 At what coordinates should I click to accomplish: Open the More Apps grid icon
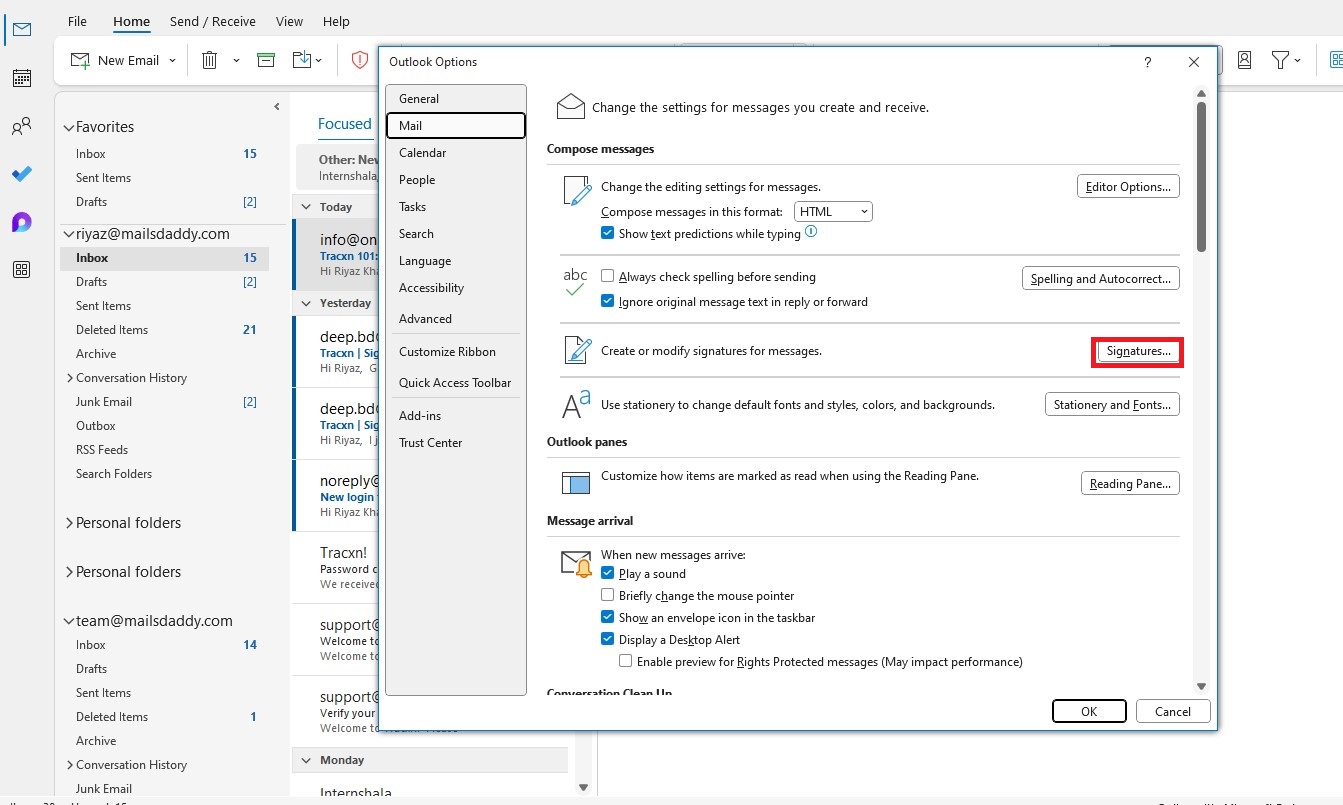point(21,270)
